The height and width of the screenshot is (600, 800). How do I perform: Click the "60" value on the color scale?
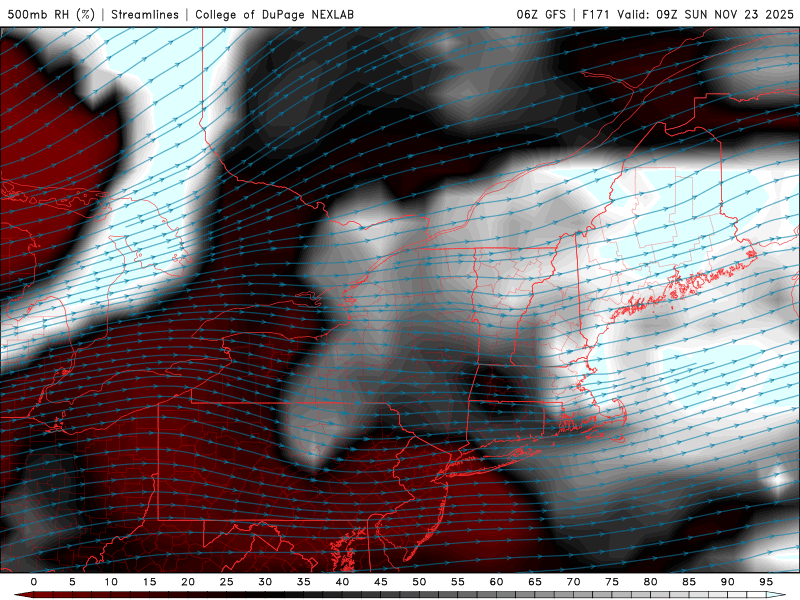[496, 582]
